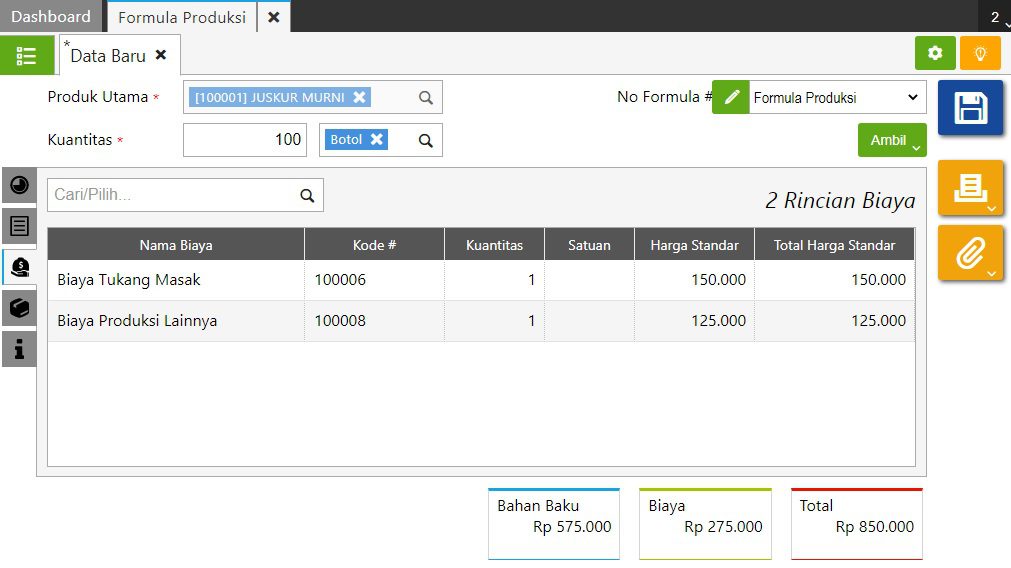The image size is (1011, 568).
Task: Switch to the Dashboard tab
Action: [51, 17]
